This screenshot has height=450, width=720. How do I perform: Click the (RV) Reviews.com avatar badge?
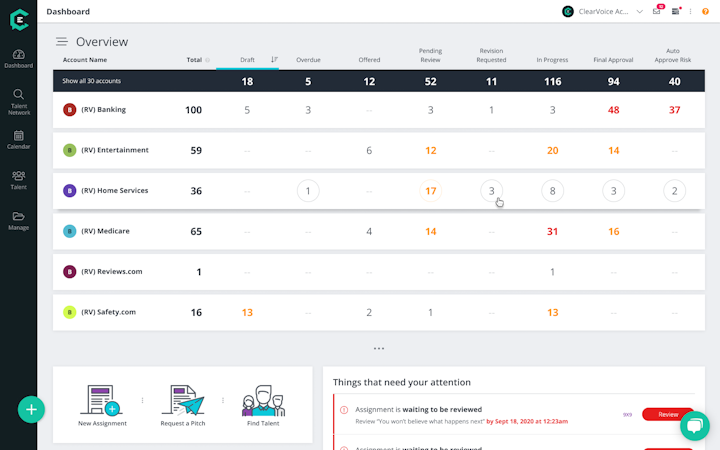pyautogui.click(x=69, y=272)
